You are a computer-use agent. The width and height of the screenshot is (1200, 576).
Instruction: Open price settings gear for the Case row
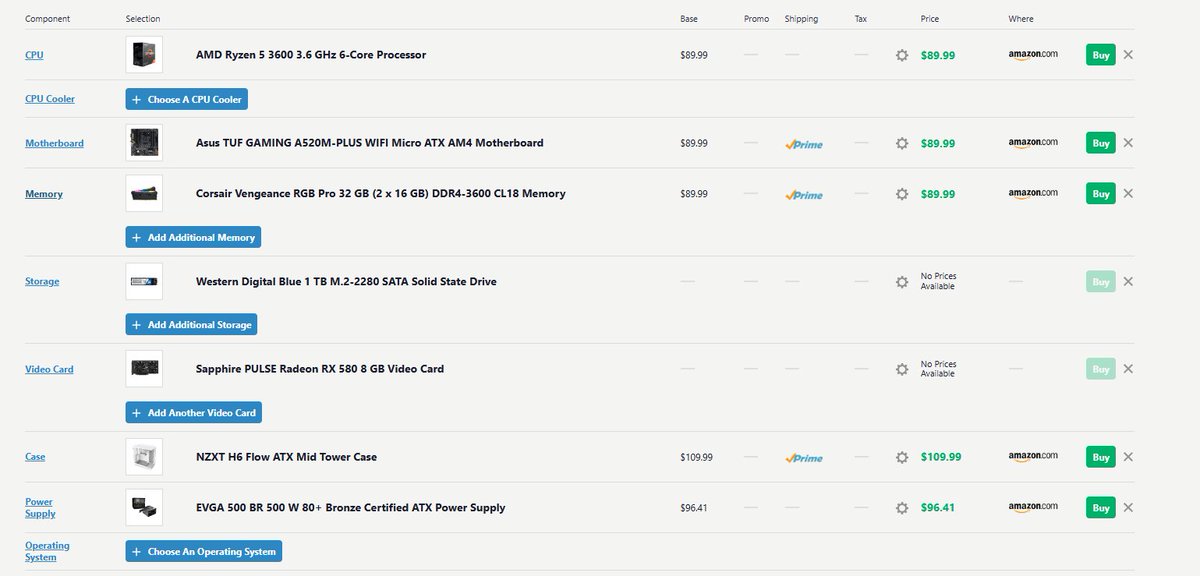point(902,457)
